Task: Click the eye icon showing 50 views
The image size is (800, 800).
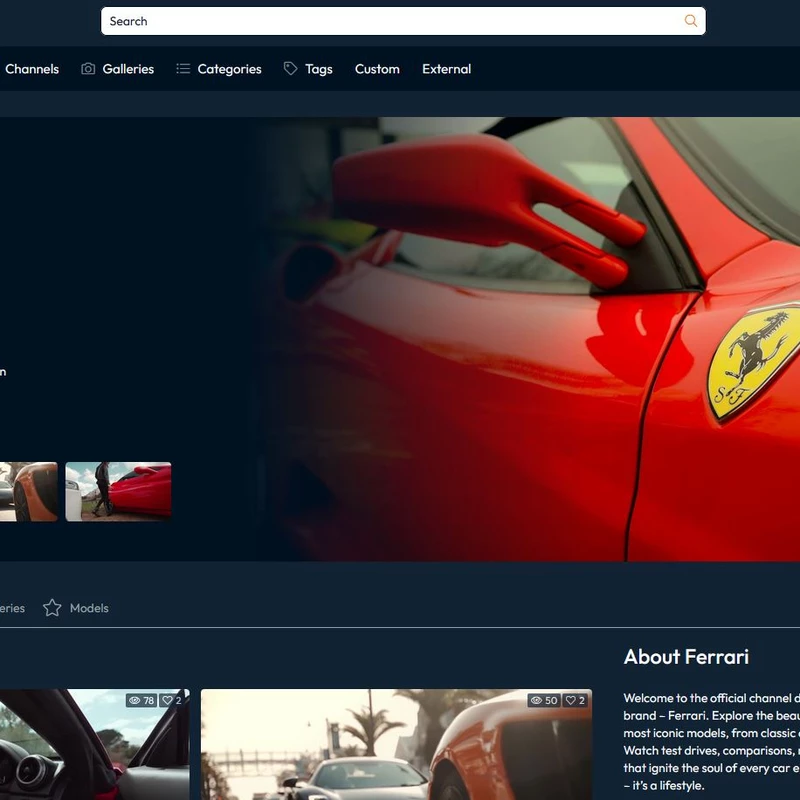Action: (536, 701)
